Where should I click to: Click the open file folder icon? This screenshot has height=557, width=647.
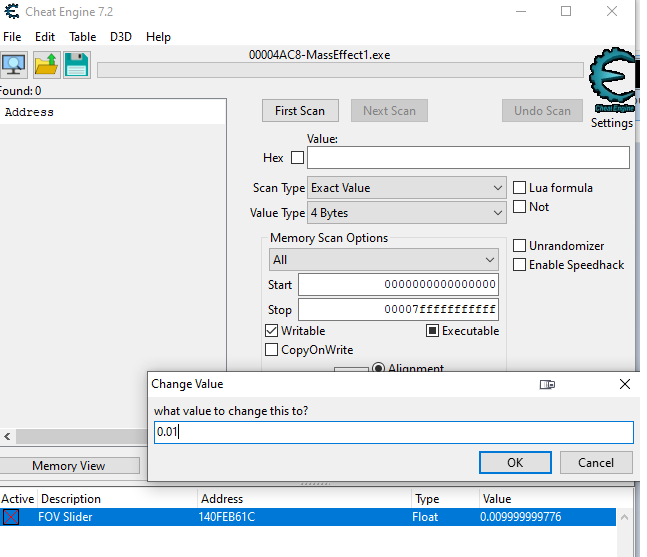(x=46, y=66)
